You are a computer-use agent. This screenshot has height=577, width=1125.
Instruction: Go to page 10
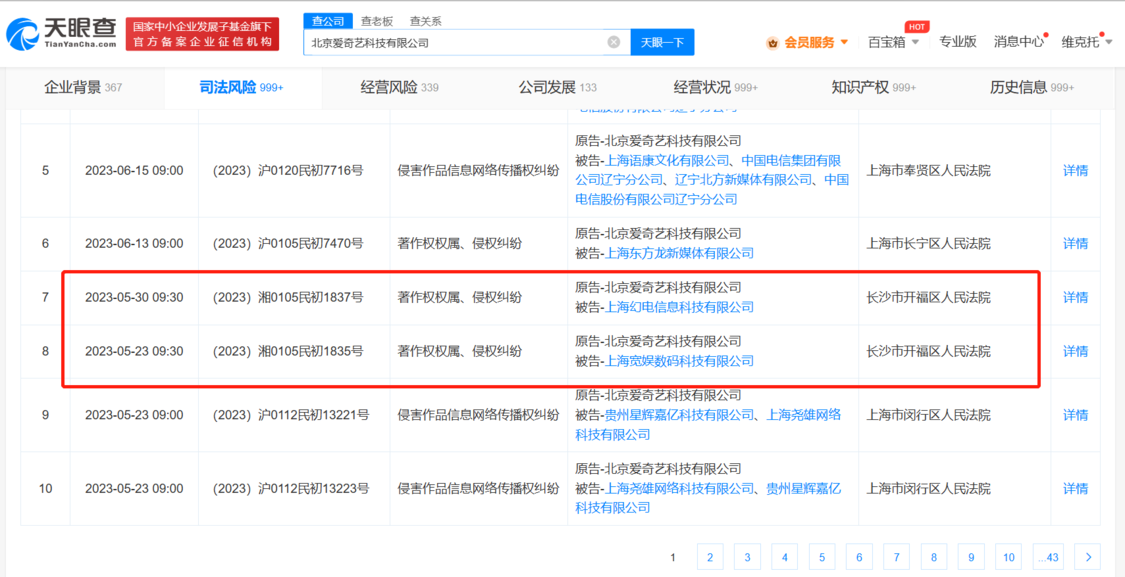[x=1008, y=556]
